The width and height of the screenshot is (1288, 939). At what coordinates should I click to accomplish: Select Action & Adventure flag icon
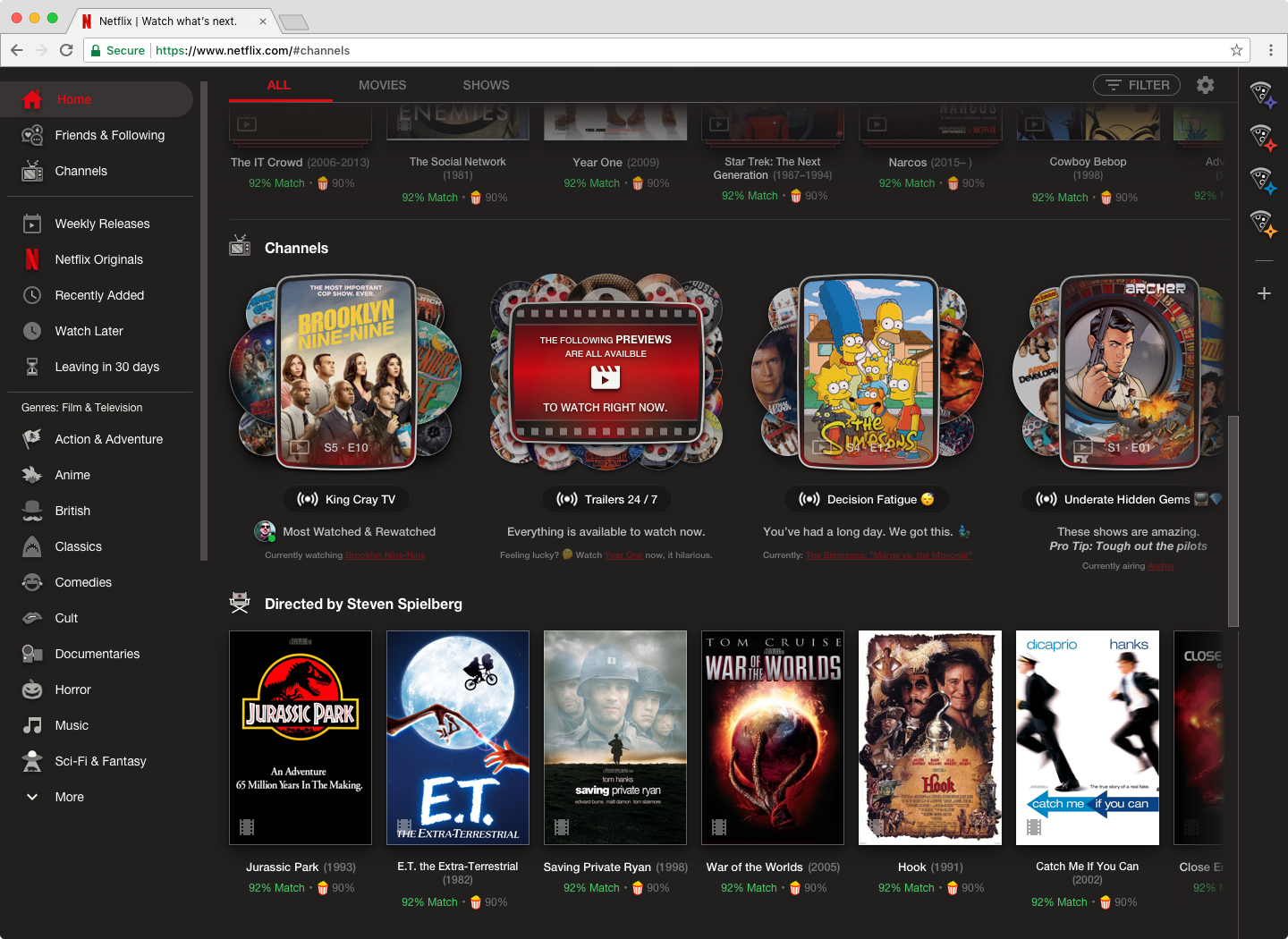point(32,439)
